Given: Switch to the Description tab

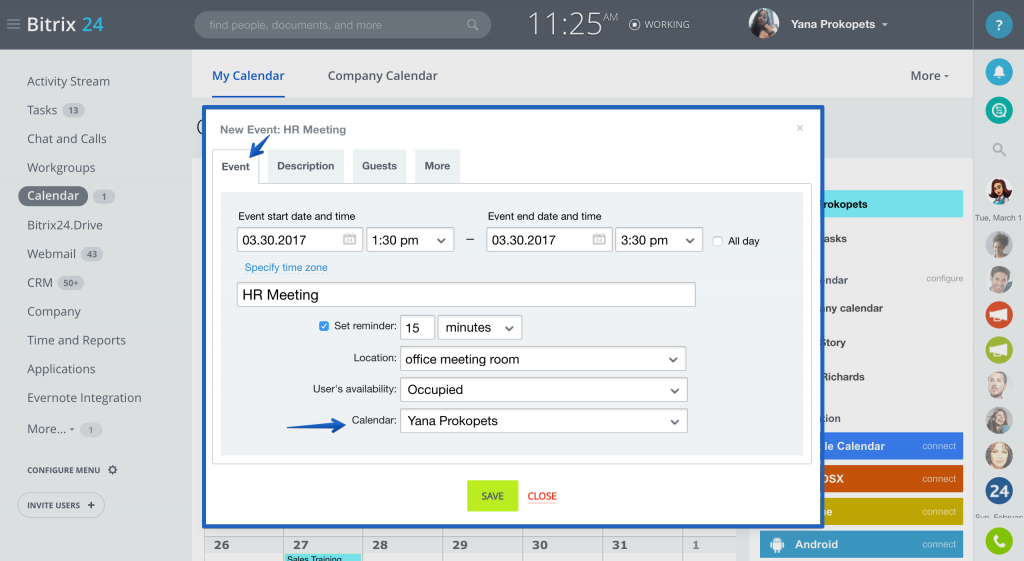Looking at the screenshot, I should pos(306,166).
